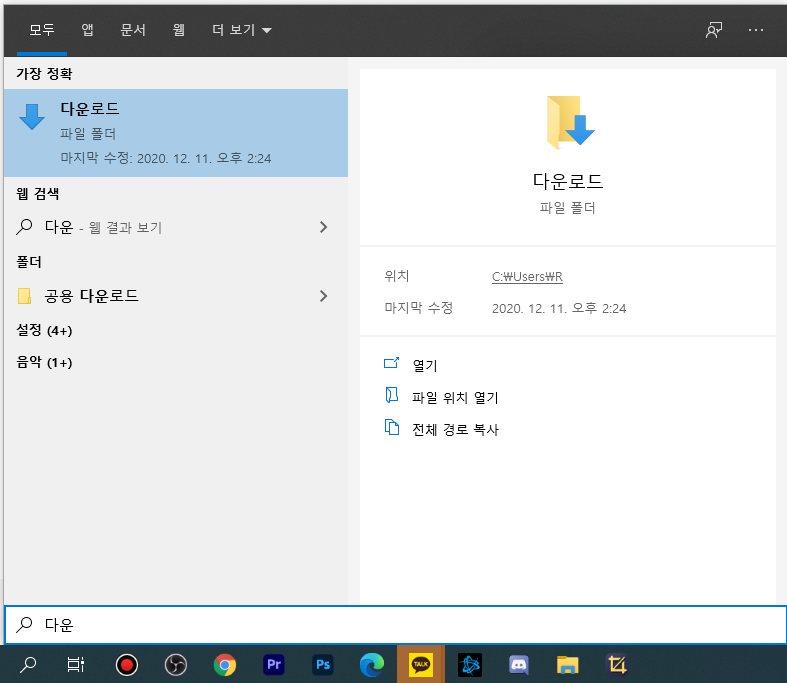Click the 파일 위치 열기 icon
Viewport: 787px width, 683px height.
coord(391,395)
